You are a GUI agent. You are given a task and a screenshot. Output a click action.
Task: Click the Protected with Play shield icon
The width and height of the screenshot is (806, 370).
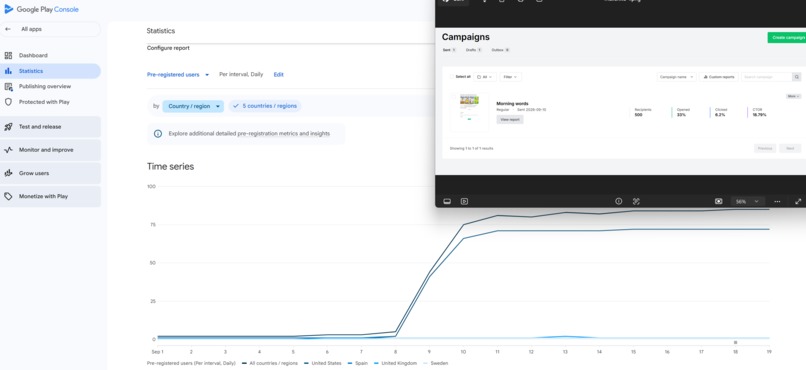tap(8, 102)
